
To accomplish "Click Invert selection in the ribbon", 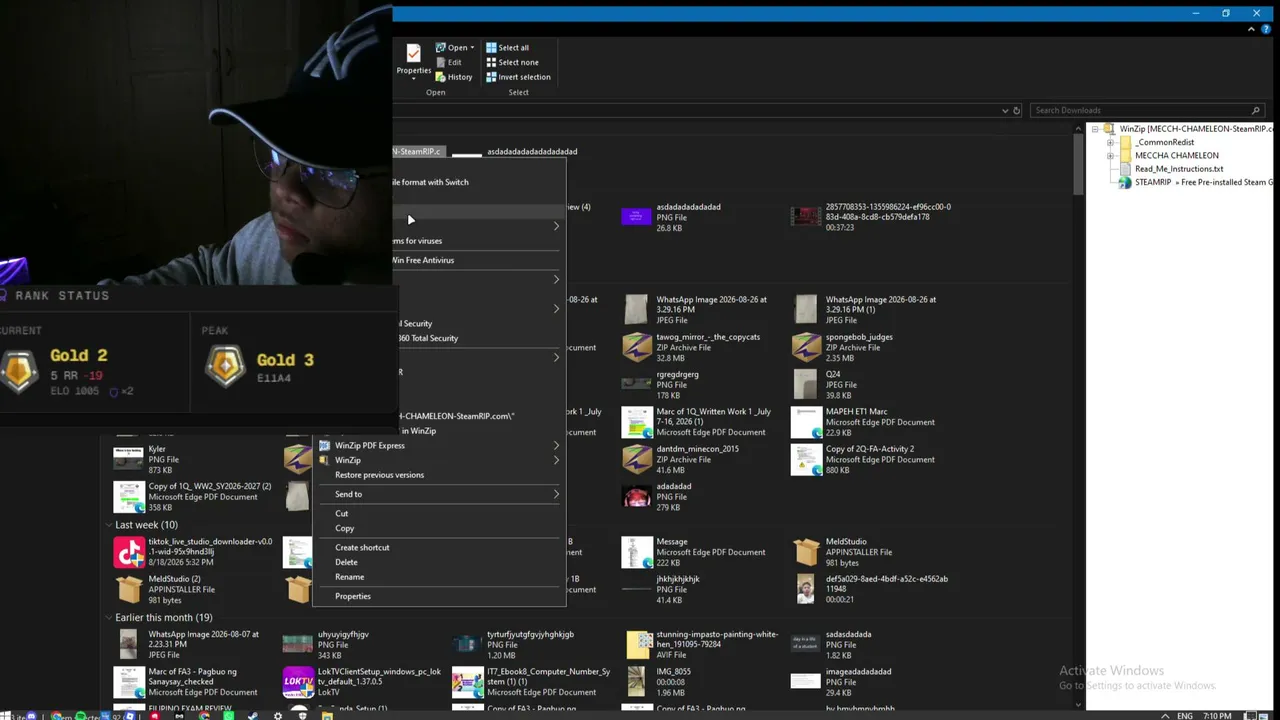I will click(518, 77).
